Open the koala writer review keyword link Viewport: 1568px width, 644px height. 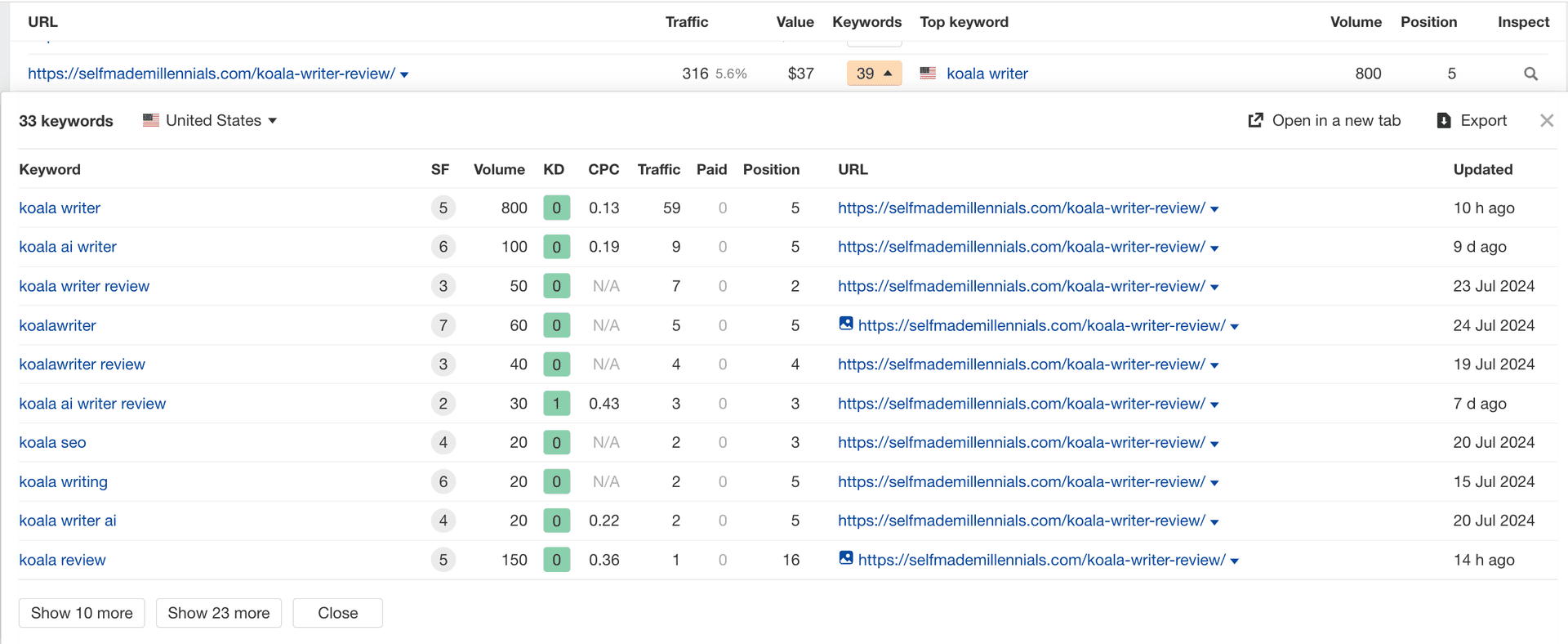[x=84, y=286]
